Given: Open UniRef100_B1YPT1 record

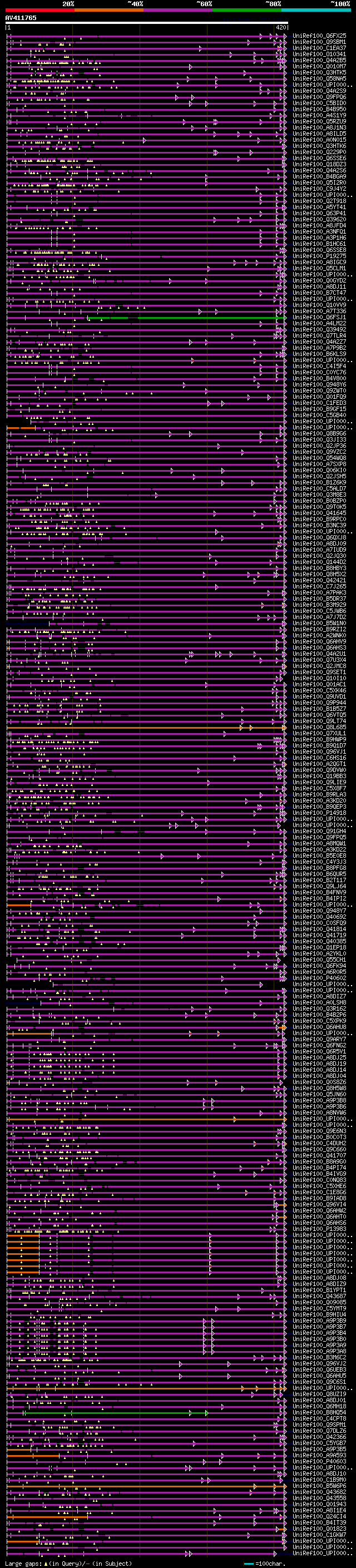Looking at the screenshot, I should pyautogui.click(x=319, y=1290).
